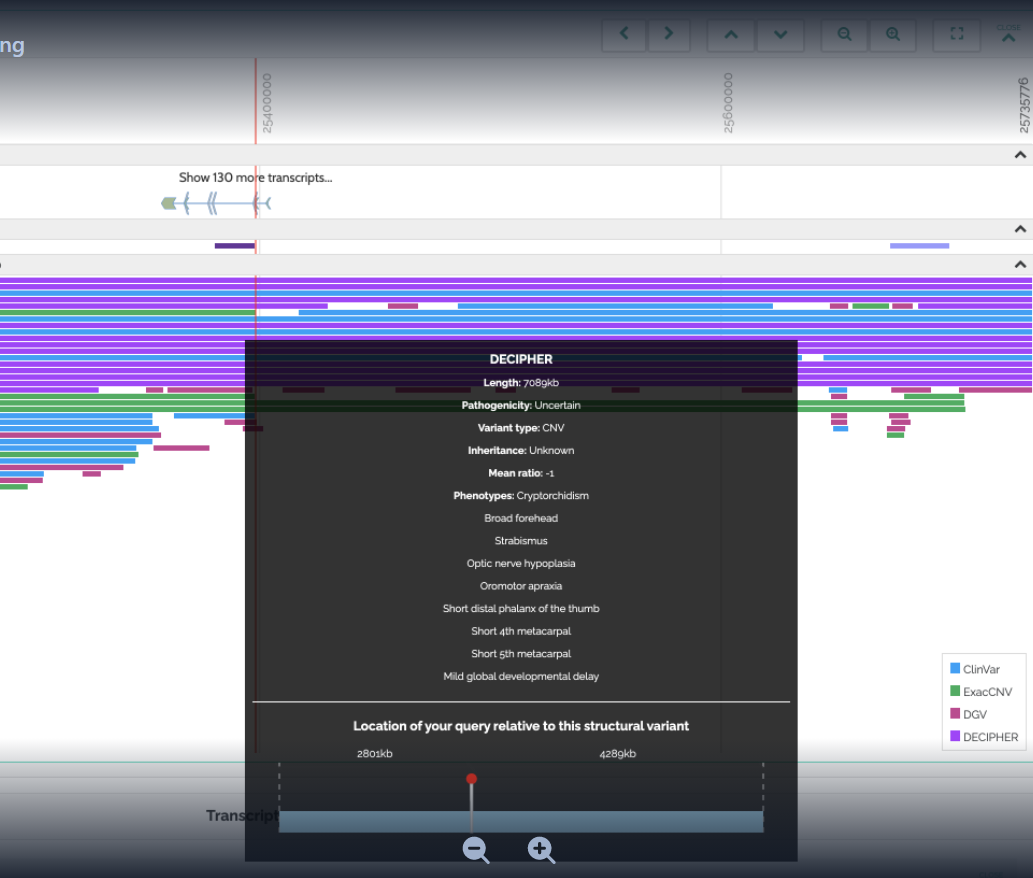Click the 25400000 coordinate label
The width and height of the screenshot is (1033, 878).
[267, 103]
